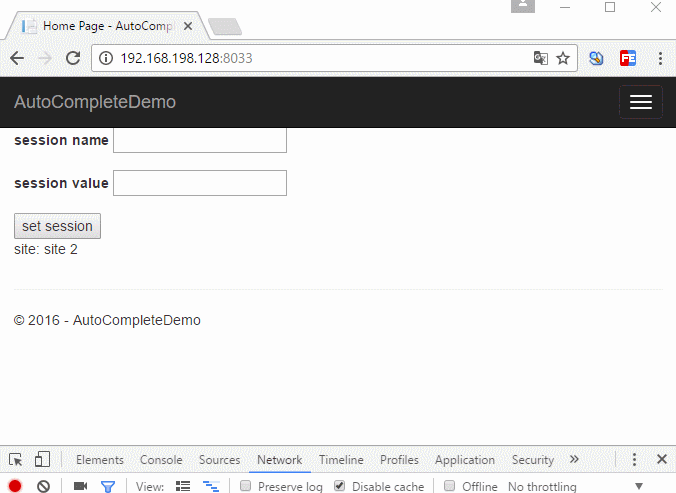Click the translate page icon
676x493 pixels.
coord(541,58)
